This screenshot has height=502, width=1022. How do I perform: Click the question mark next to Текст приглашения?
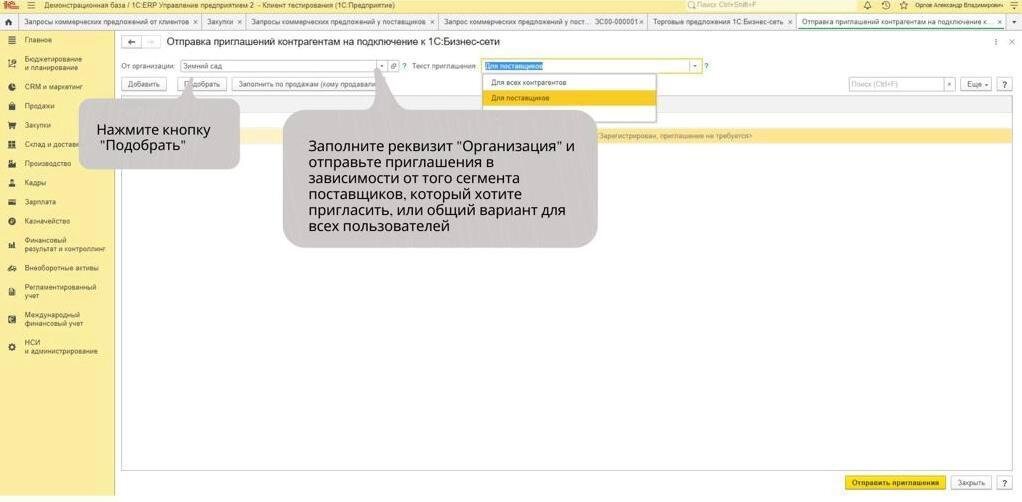click(x=707, y=66)
